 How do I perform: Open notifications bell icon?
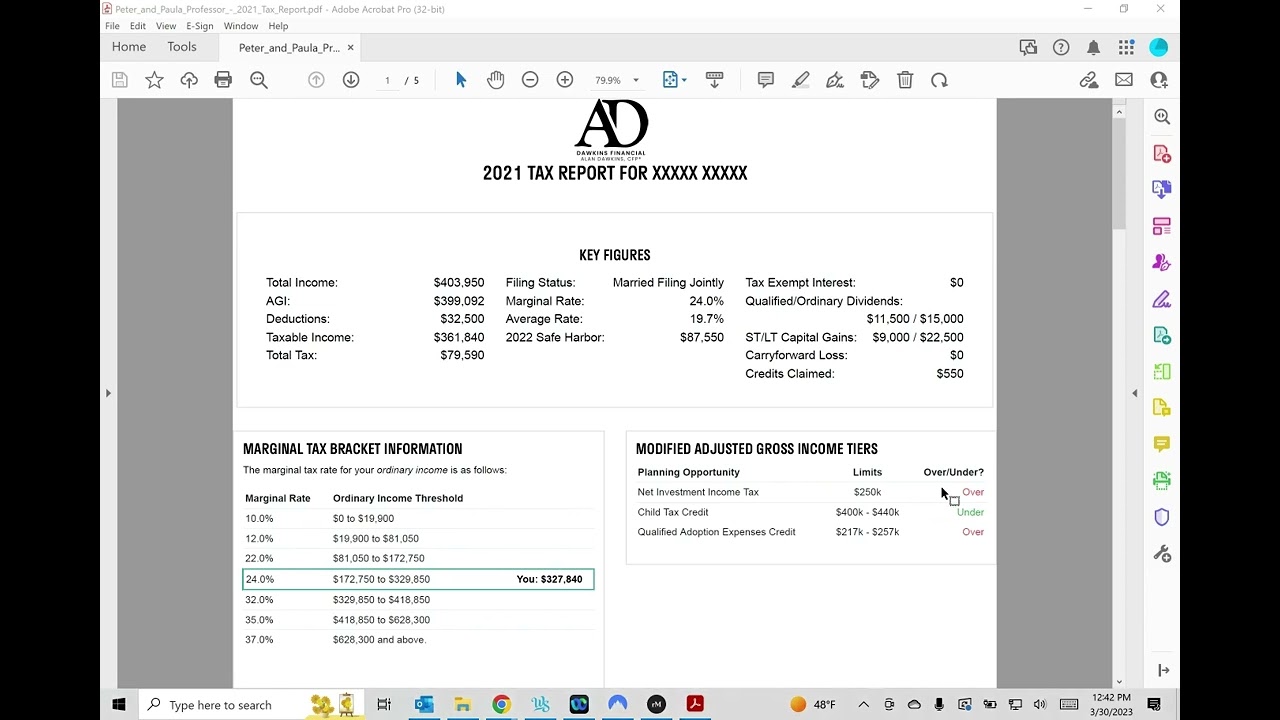[x=1094, y=47]
